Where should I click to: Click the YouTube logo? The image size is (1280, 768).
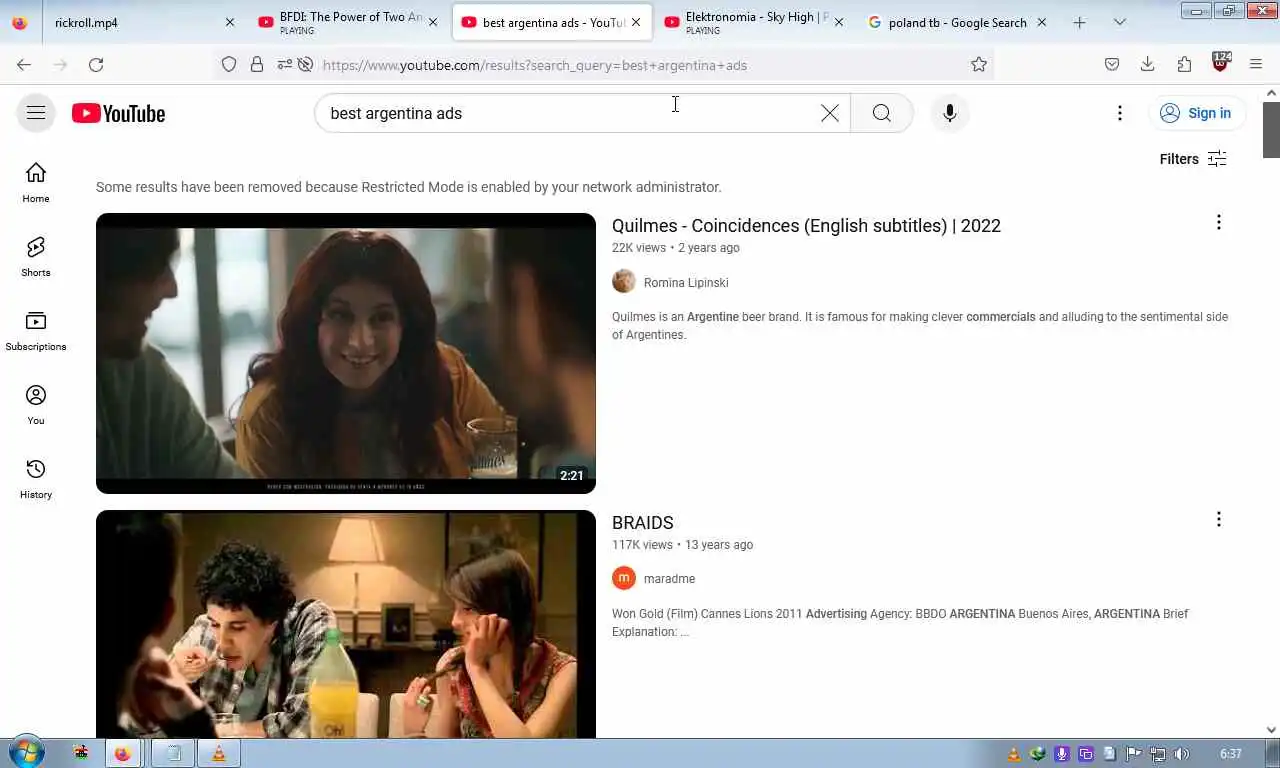(118, 113)
